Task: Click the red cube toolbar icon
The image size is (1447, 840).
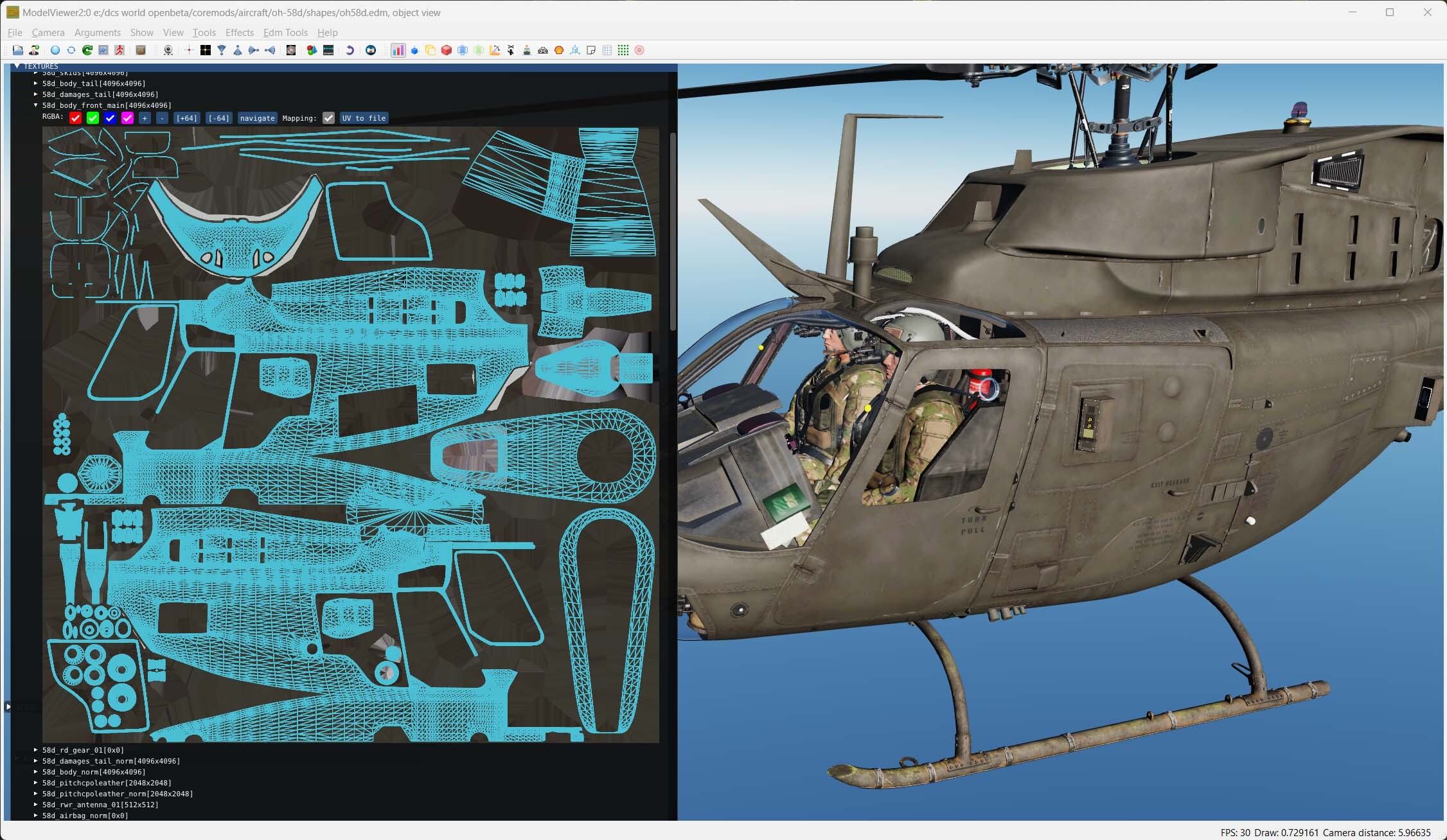Action: click(x=447, y=50)
